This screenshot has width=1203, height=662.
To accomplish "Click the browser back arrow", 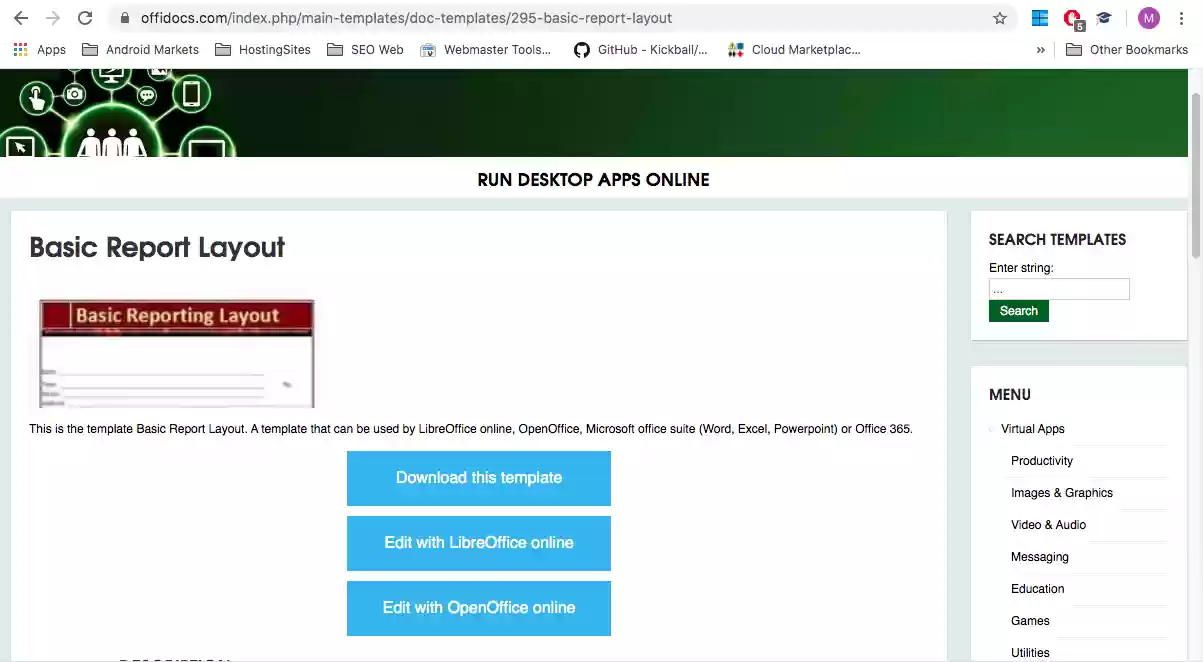I will pos(21,18).
